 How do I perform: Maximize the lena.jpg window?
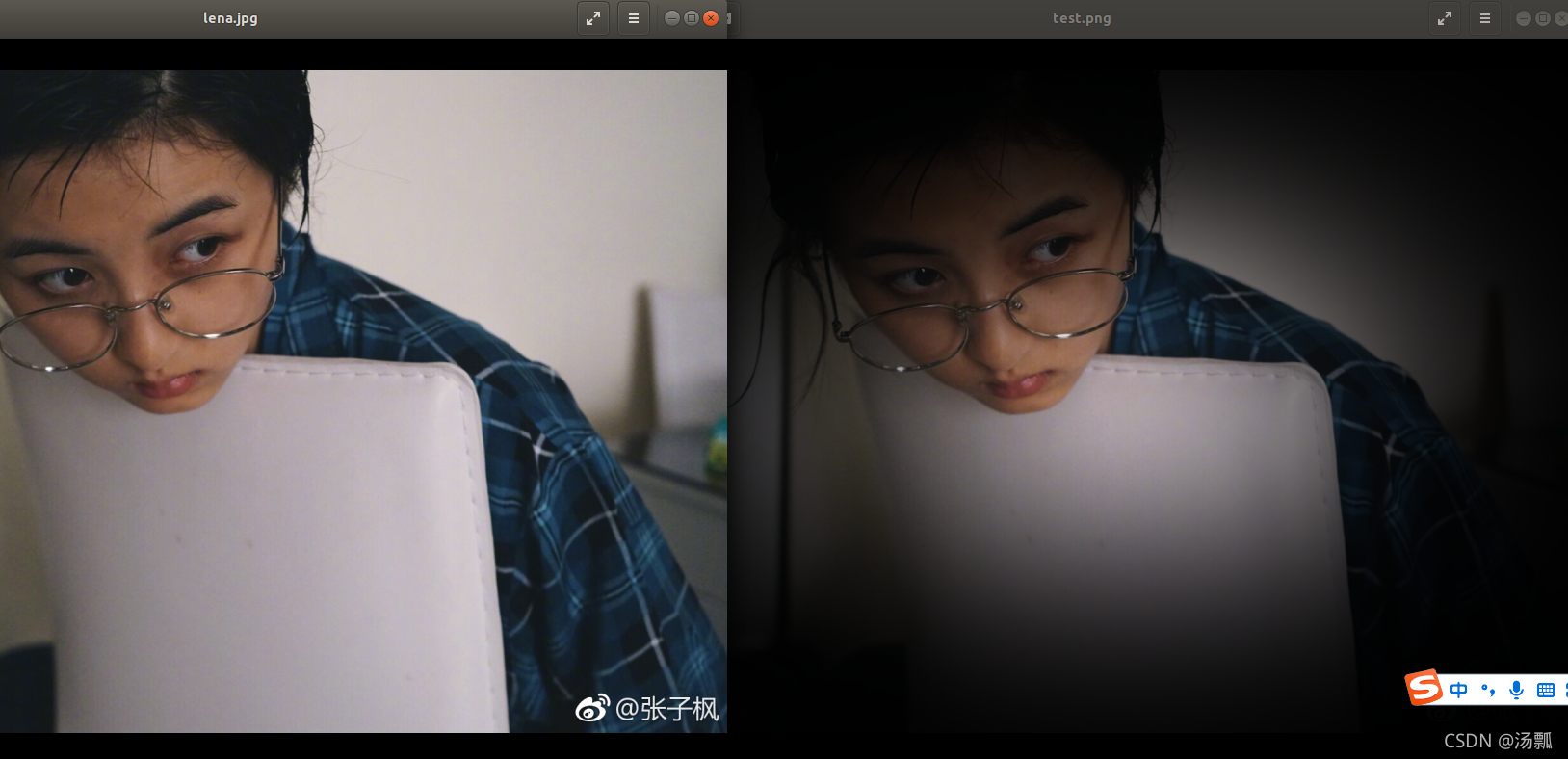pos(692,18)
